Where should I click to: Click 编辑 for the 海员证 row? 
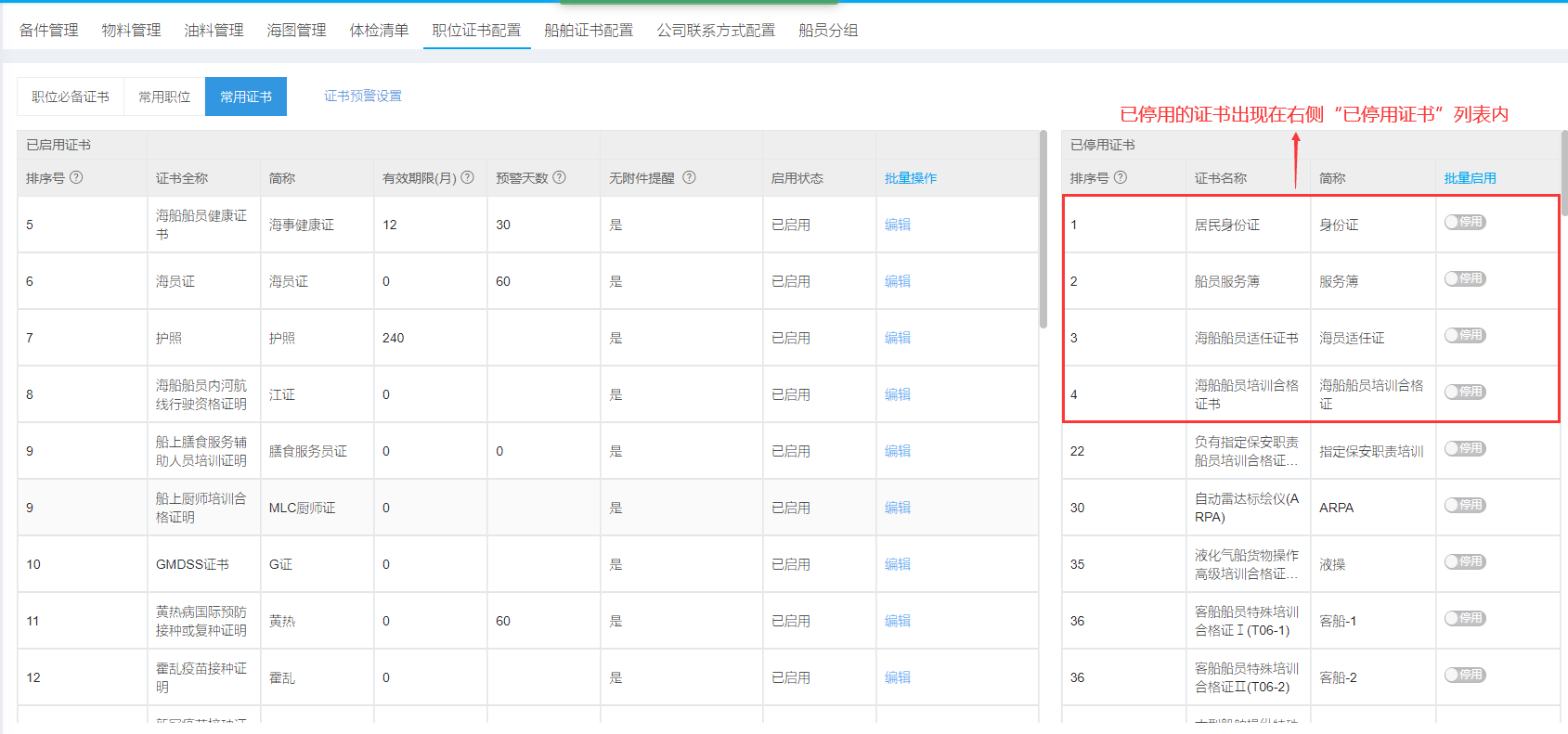[x=898, y=281]
